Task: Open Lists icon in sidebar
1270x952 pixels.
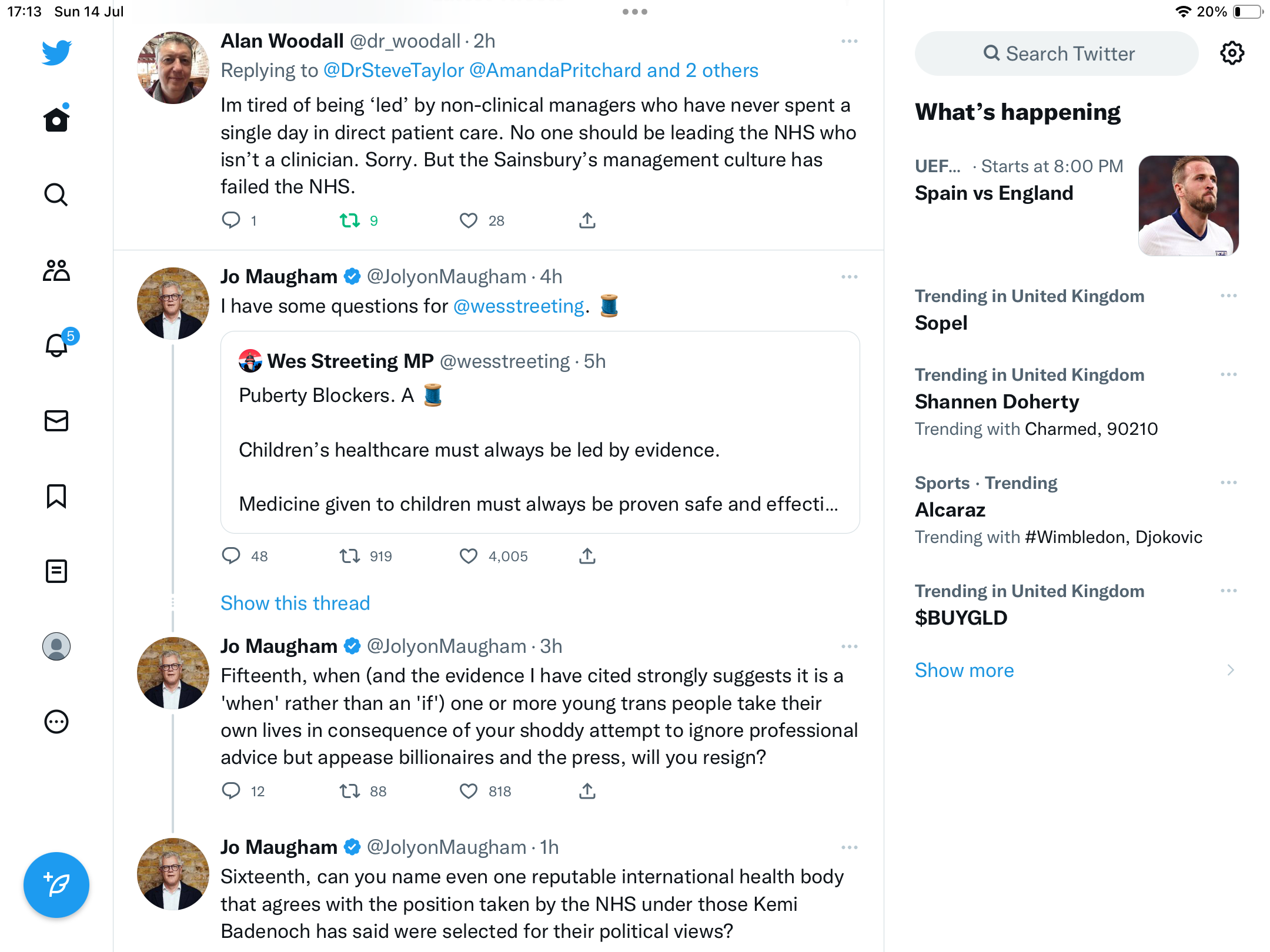Action: 56,571
